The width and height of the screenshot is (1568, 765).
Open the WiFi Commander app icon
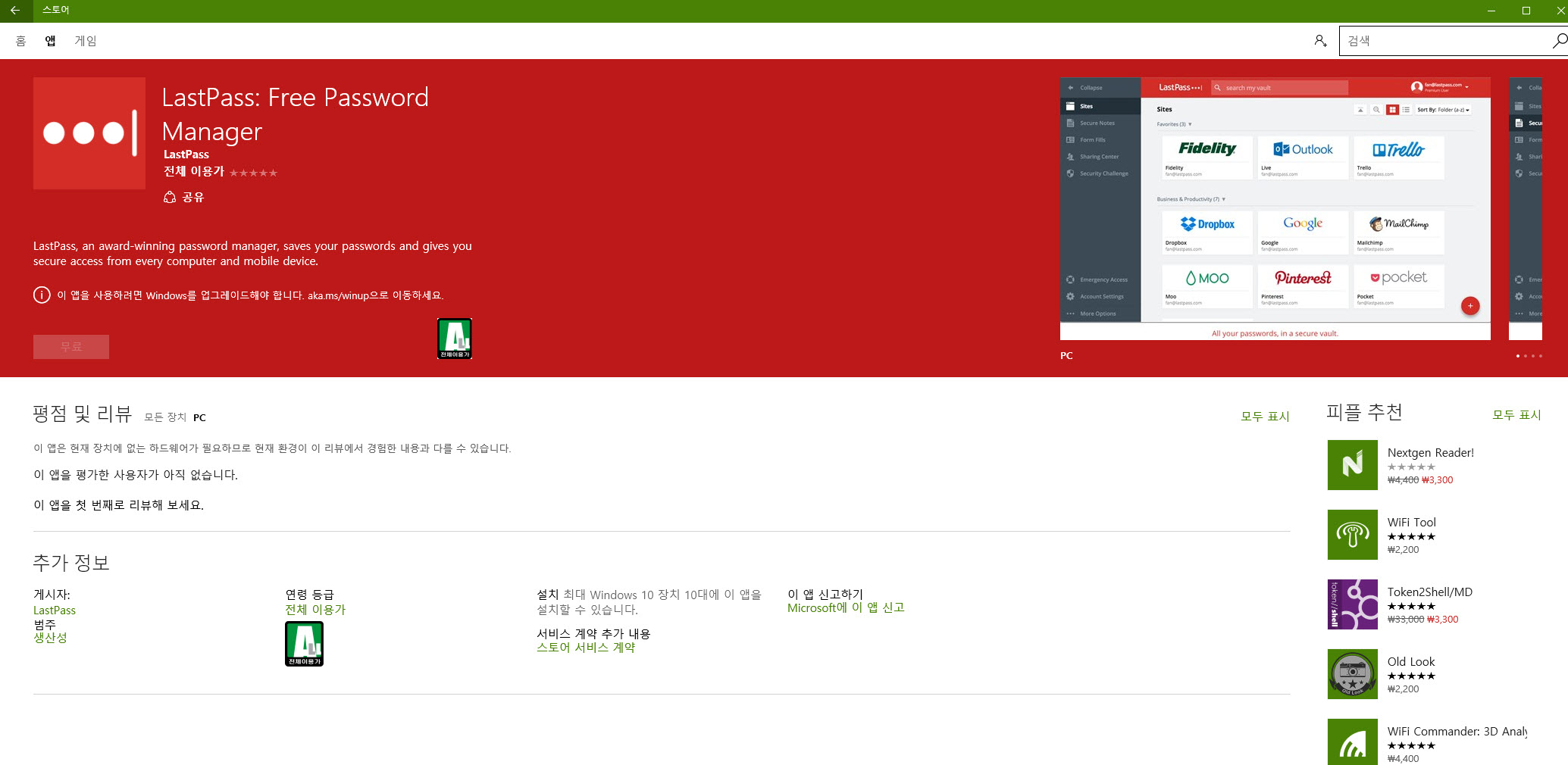pyautogui.click(x=1353, y=742)
